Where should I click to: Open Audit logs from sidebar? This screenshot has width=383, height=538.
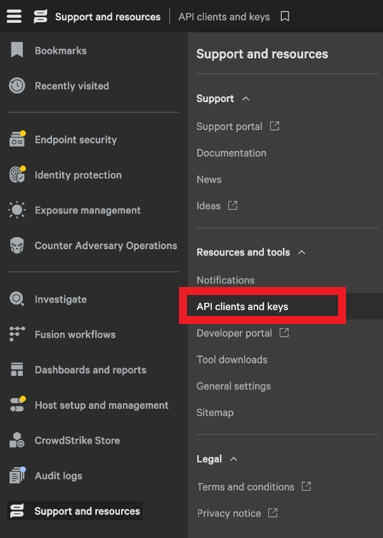point(58,476)
